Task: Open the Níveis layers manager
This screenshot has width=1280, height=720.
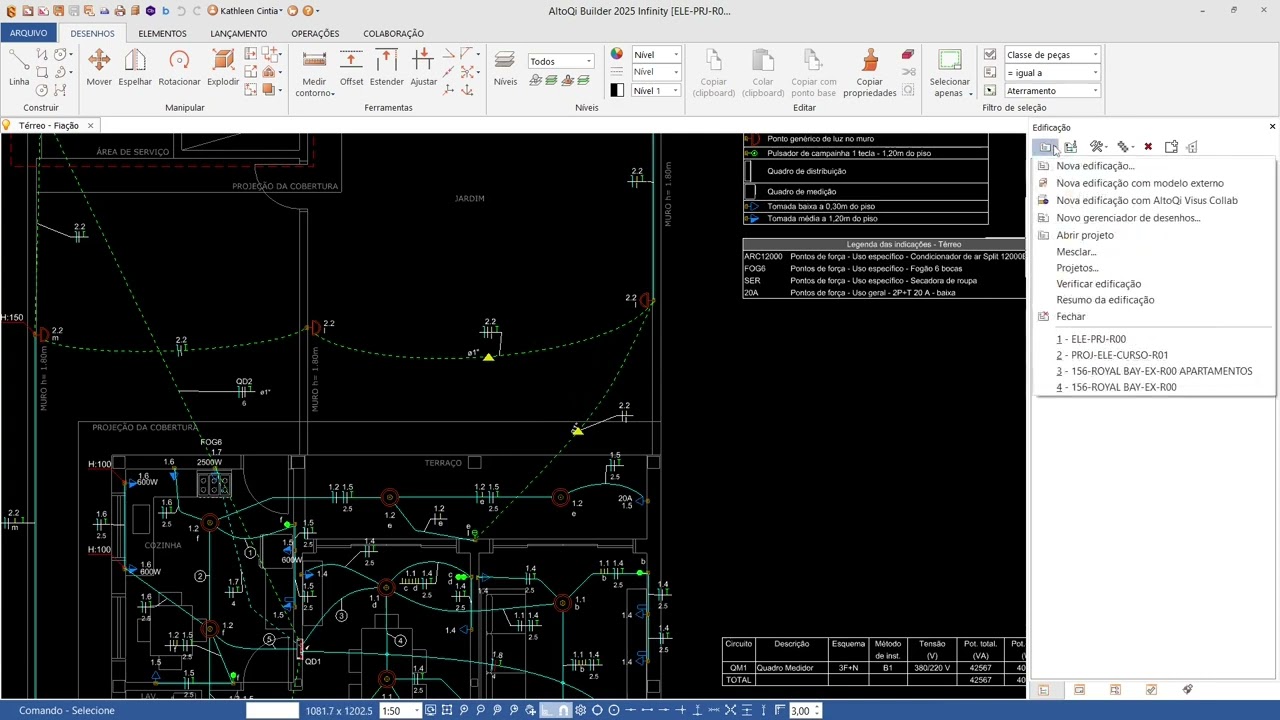Action: [505, 68]
